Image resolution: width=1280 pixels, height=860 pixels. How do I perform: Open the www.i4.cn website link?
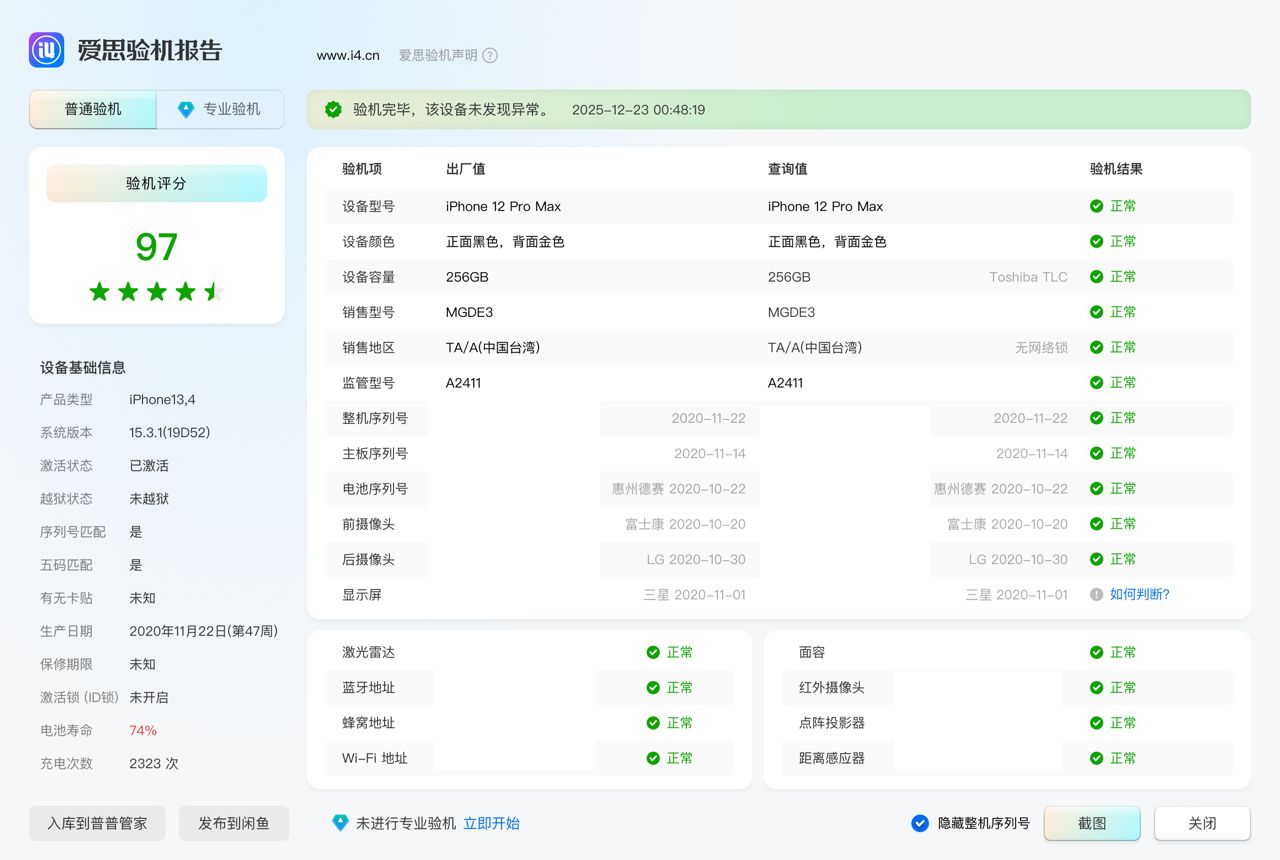pyautogui.click(x=348, y=56)
